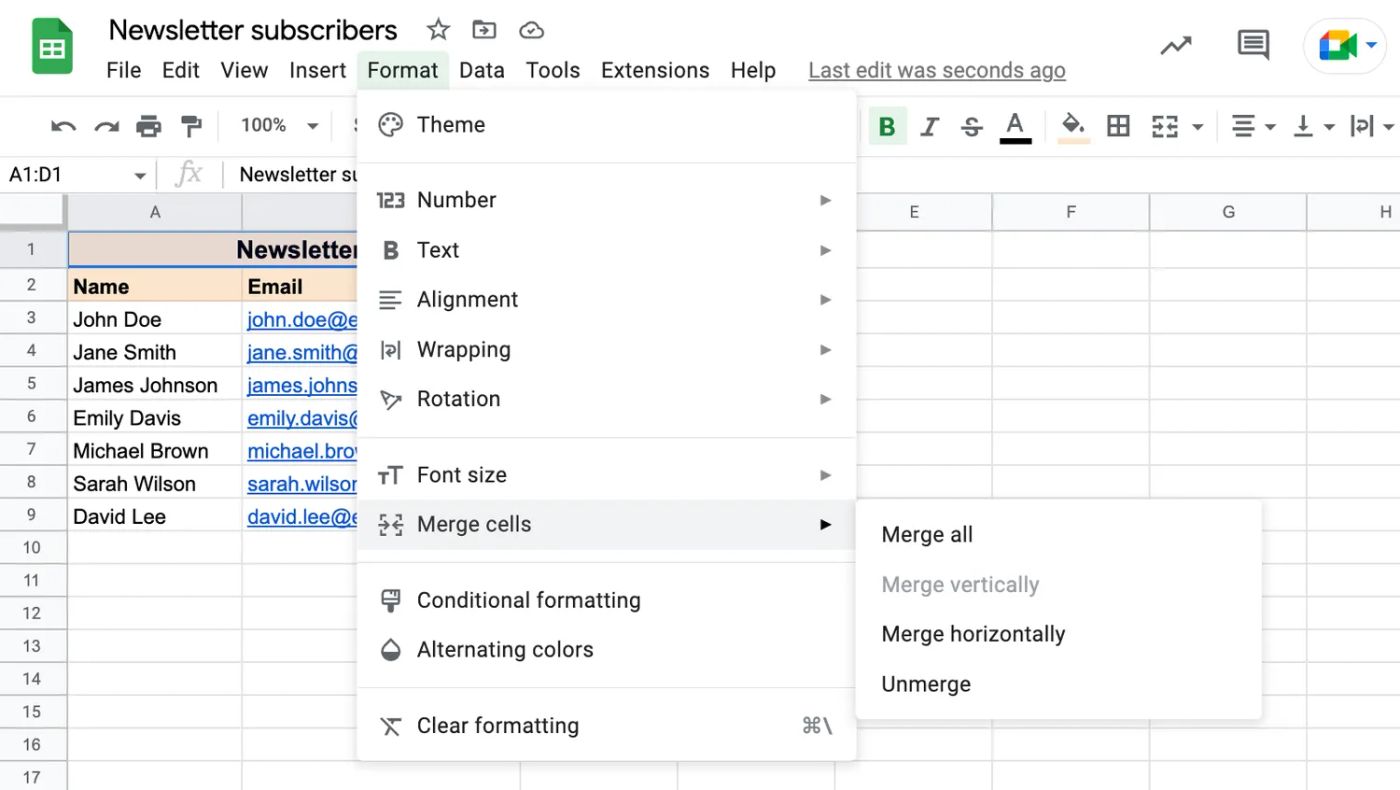Open the insights trend chart icon
This screenshot has height=790, width=1400.
point(1175,45)
